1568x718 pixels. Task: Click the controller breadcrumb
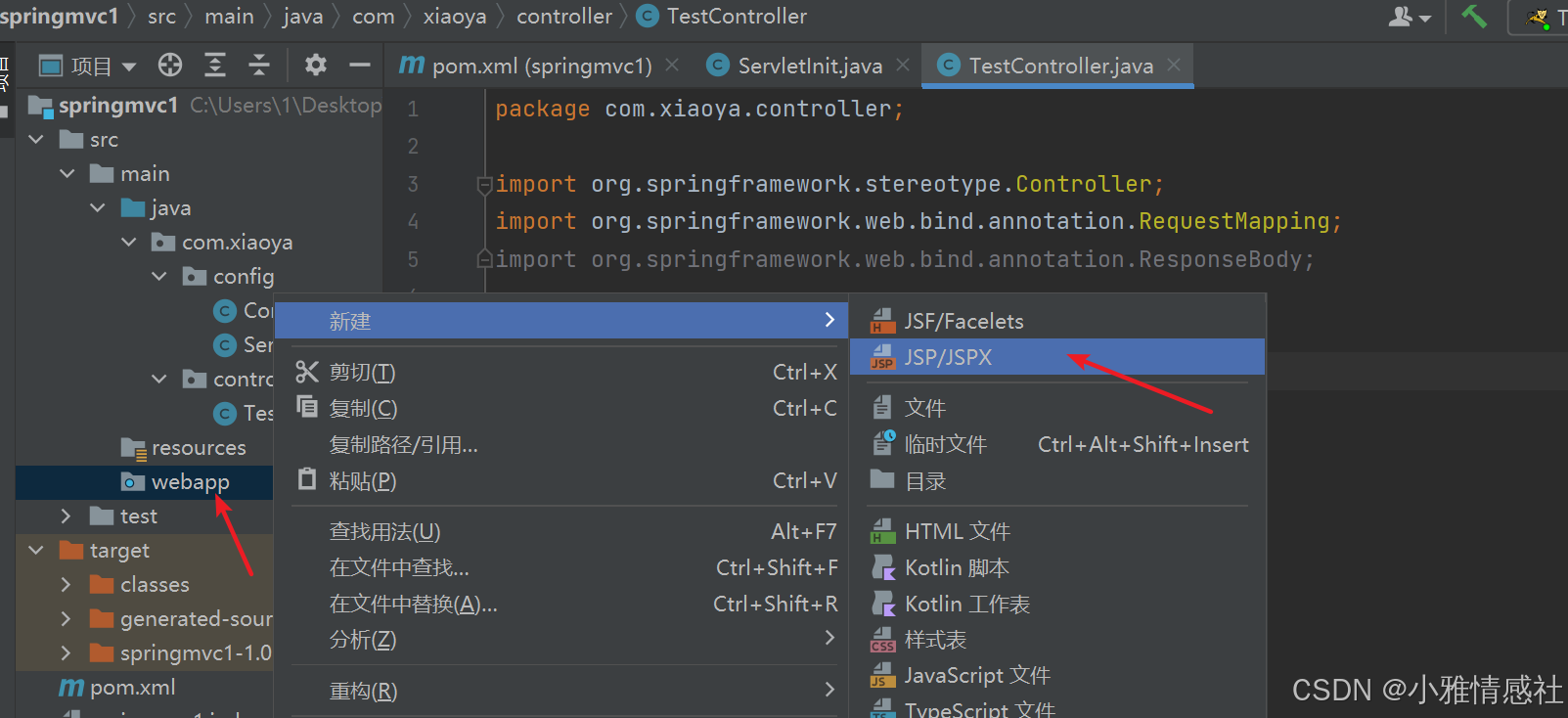point(564,16)
